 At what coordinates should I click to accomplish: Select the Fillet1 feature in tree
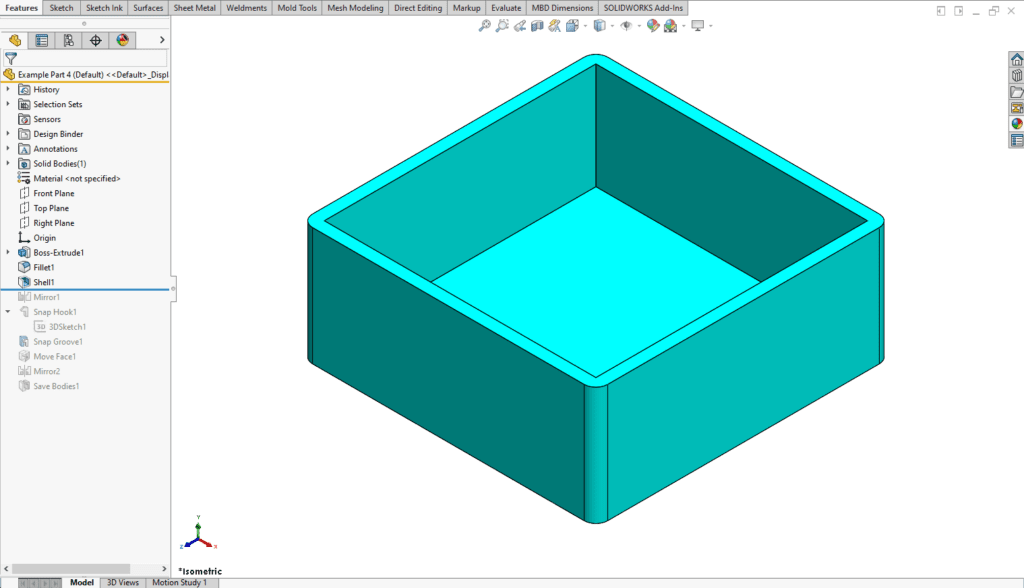[x=43, y=268]
